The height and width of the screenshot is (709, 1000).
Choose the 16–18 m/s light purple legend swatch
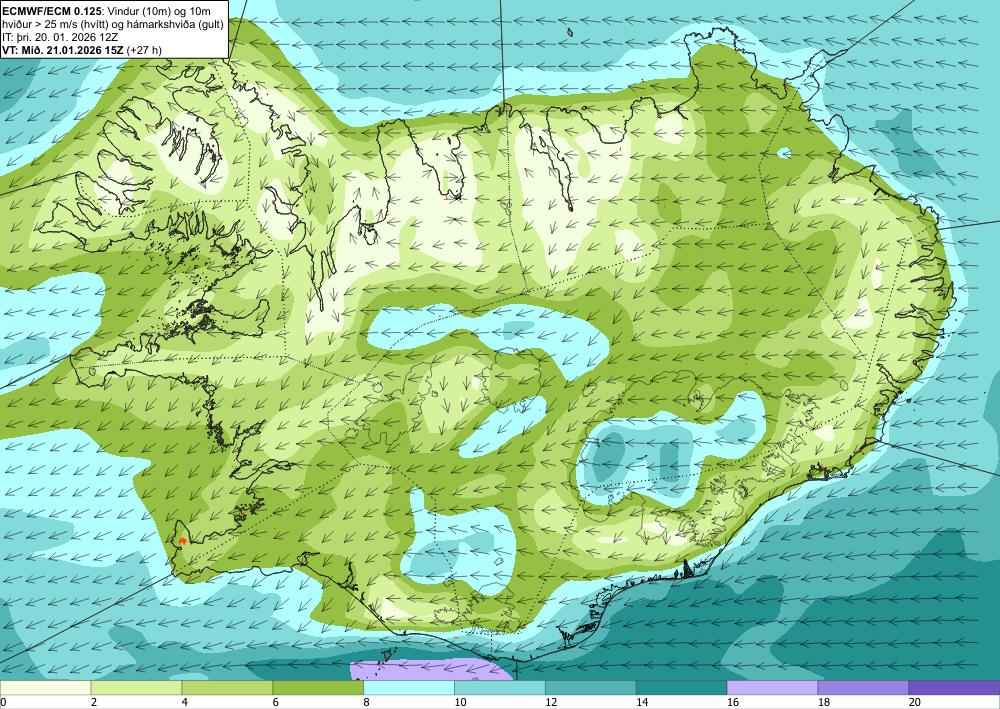pos(772,687)
